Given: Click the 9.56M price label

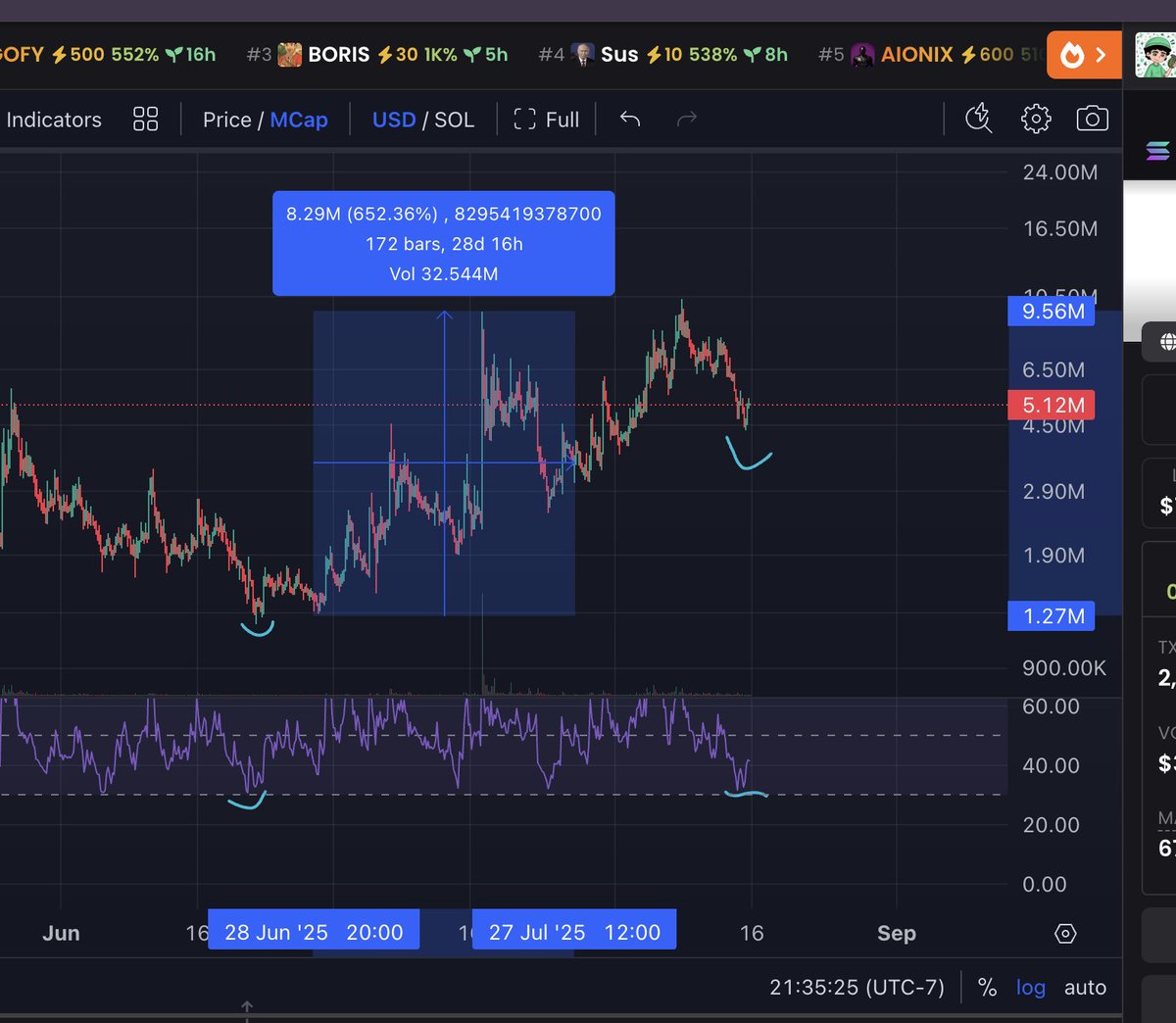Looking at the screenshot, I should 1053,312.
